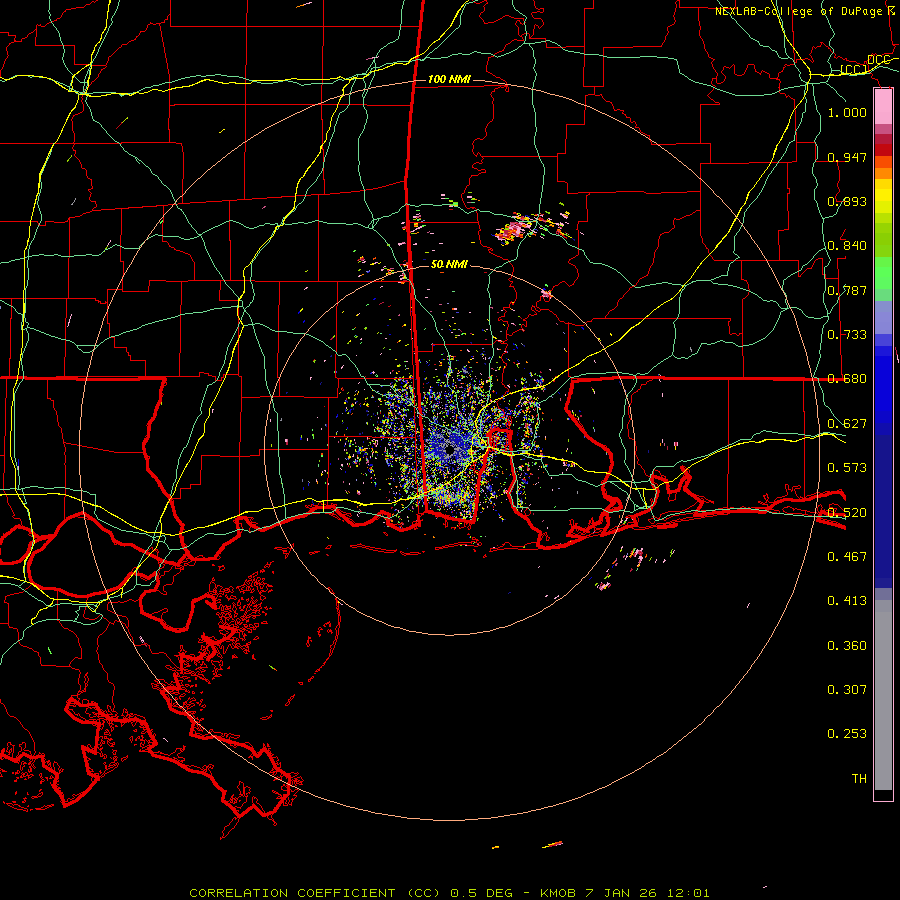Click the 0.413 color scale value
This screenshot has width=900, height=900.
(847, 601)
